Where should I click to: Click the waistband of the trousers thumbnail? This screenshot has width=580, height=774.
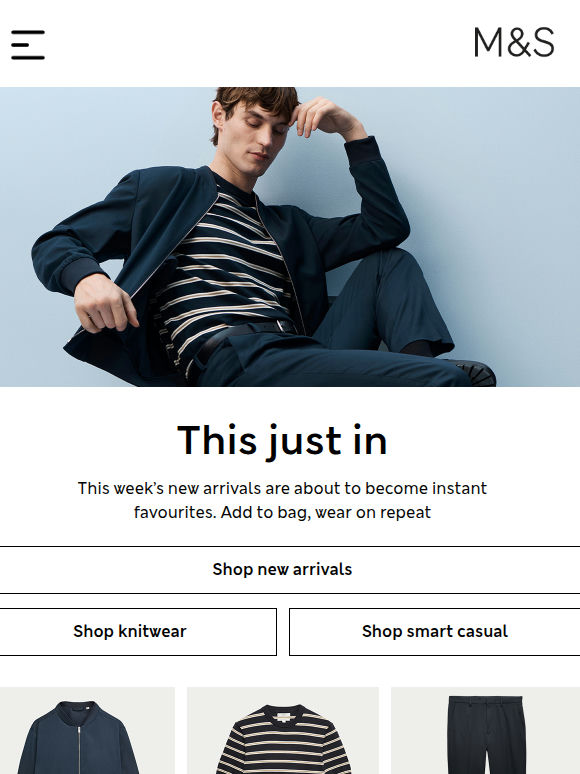[x=485, y=700]
